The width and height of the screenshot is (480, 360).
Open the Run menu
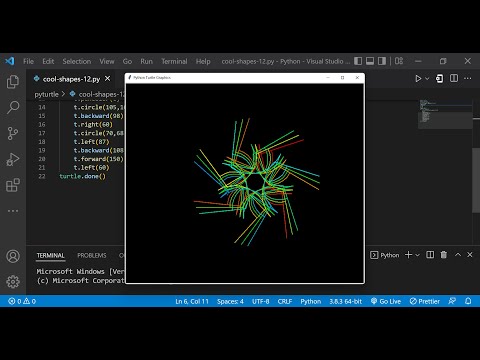point(146,61)
